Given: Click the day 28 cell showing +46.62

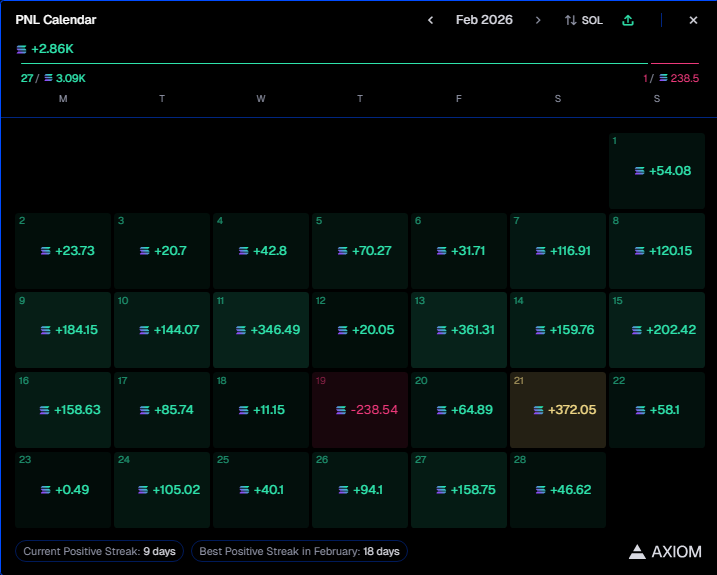Looking at the screenshot, I should [558, 490].
